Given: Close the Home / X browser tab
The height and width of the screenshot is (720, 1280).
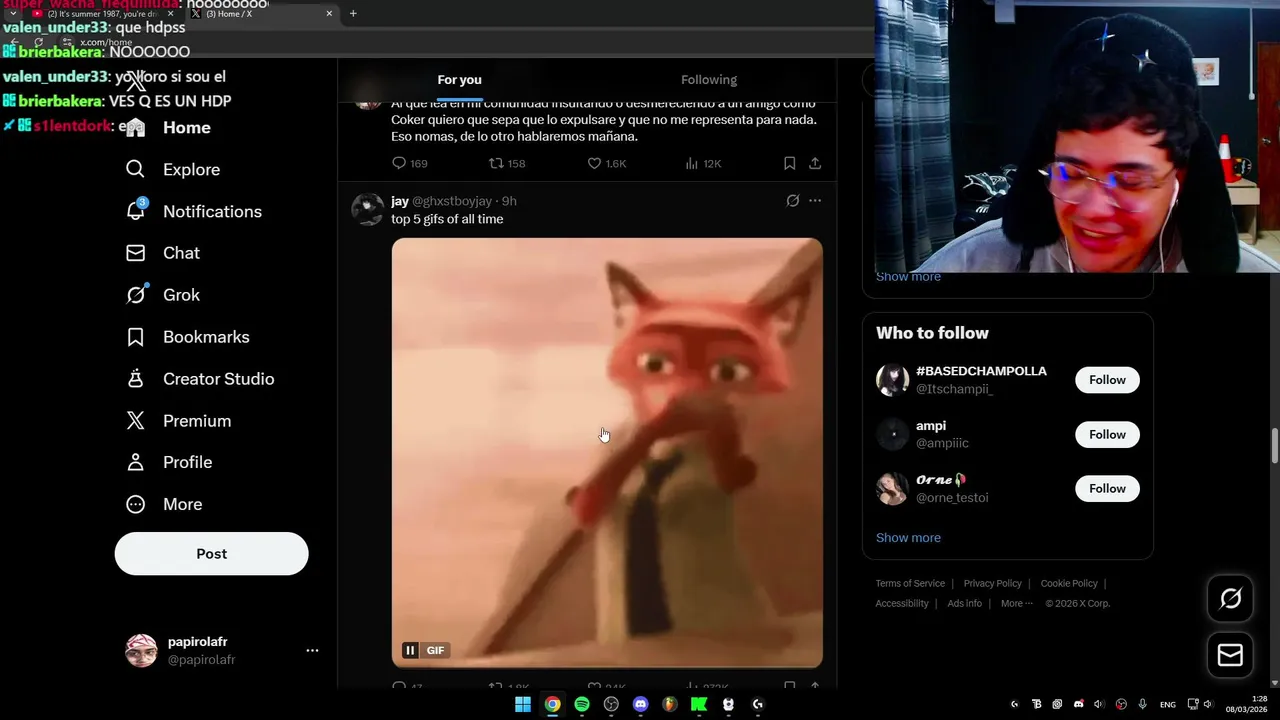Looking at the screenshot, I should (329, 13).
